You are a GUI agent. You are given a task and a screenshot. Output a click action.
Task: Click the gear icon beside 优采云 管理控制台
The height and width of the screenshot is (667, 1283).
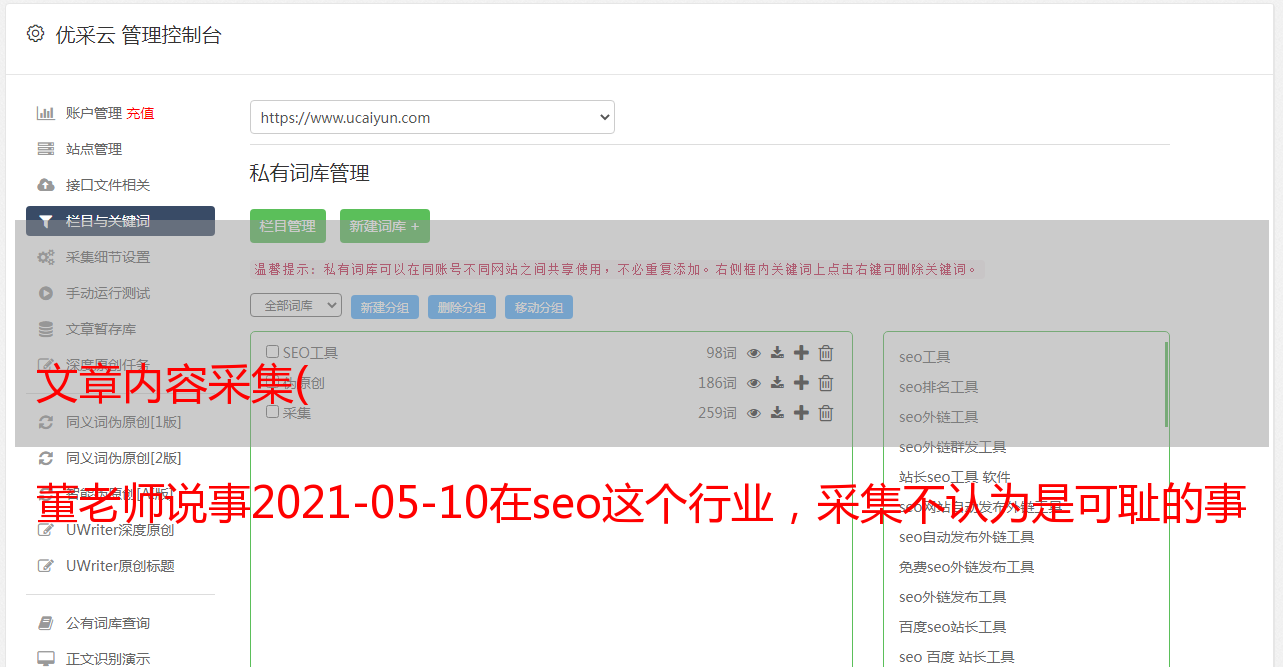point(36,34)
